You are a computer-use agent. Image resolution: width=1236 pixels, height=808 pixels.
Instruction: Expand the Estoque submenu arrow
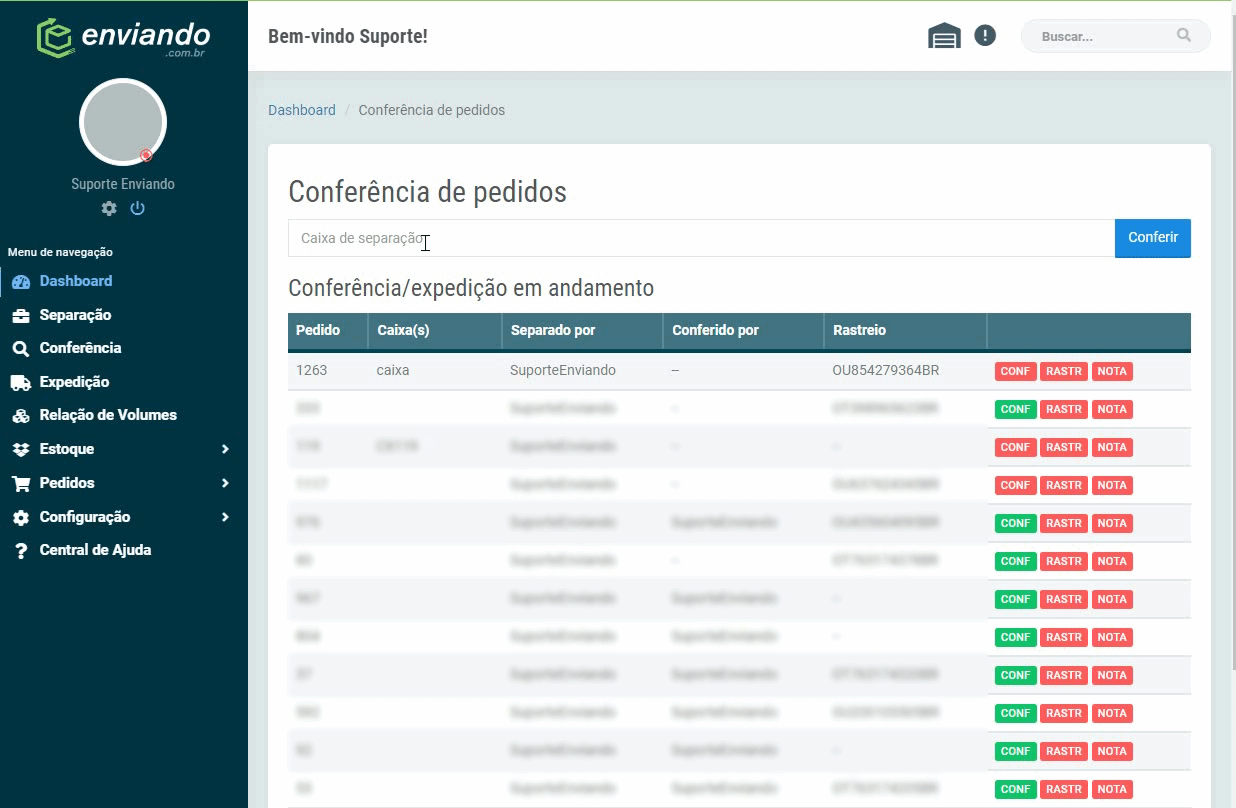pos(225,449)
